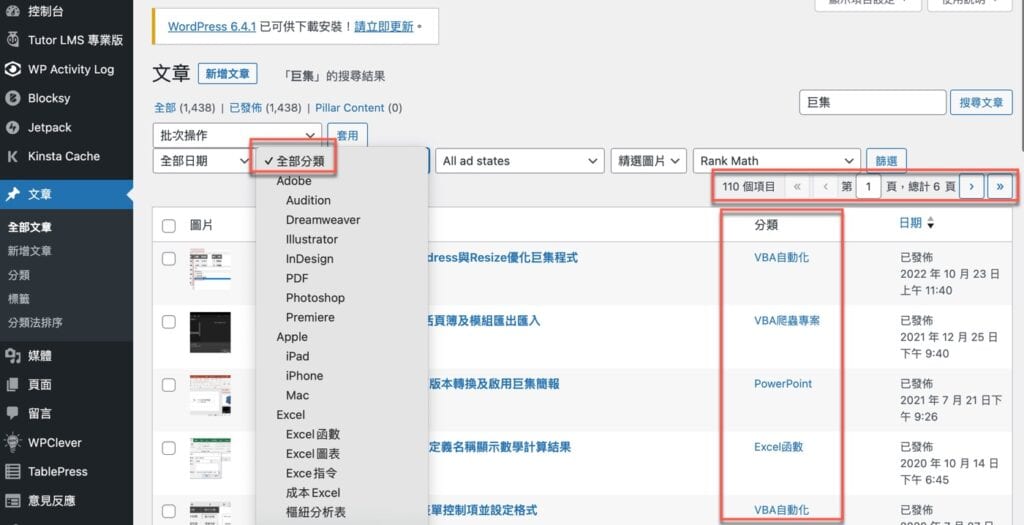Screen dimensions: 1024x525
Task: Click the 新增文章 button beside title
Action: click(x=228, y=74)
